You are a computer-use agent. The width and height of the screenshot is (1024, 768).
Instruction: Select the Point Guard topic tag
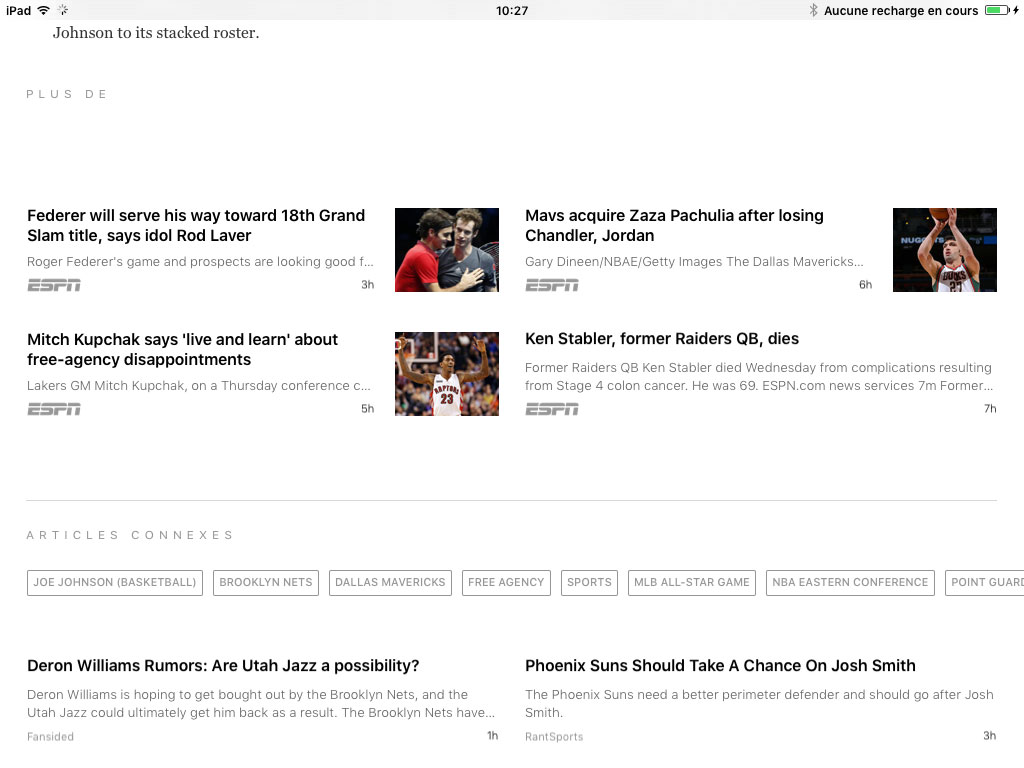point(985,583)
